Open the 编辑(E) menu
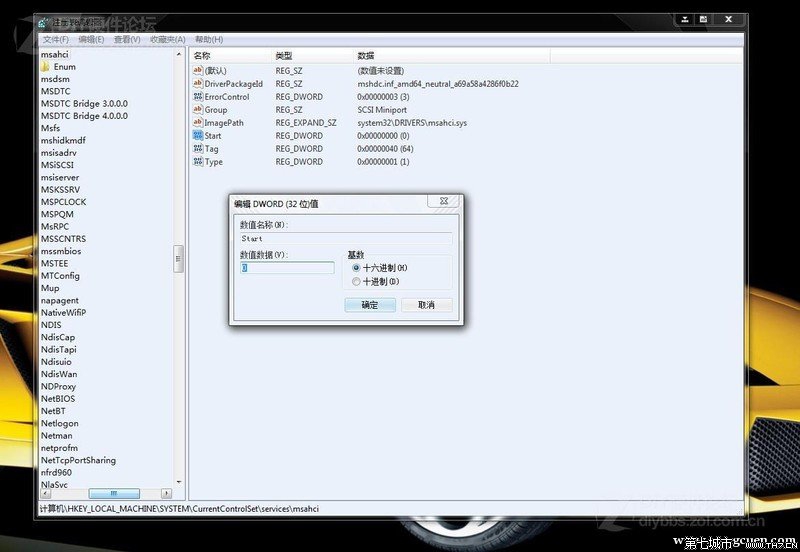The image size is (800, 552). coord(91,39)
